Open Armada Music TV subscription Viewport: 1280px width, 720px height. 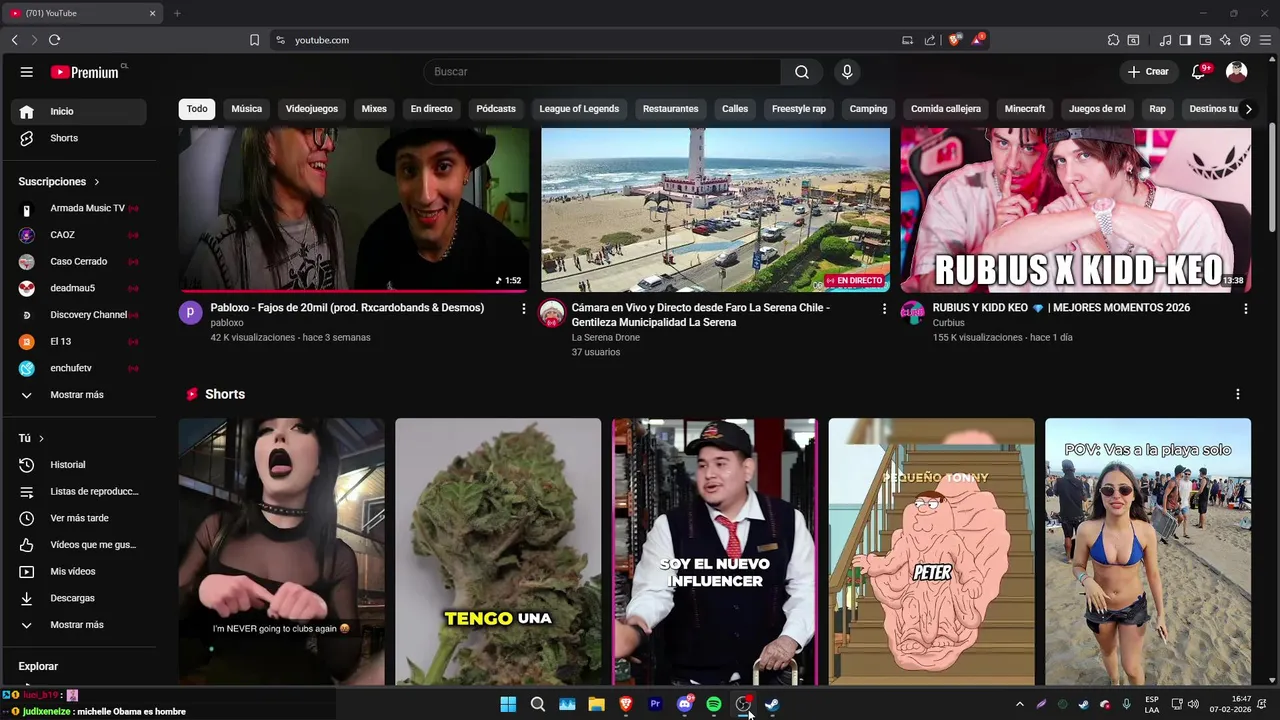pos(79,208)
